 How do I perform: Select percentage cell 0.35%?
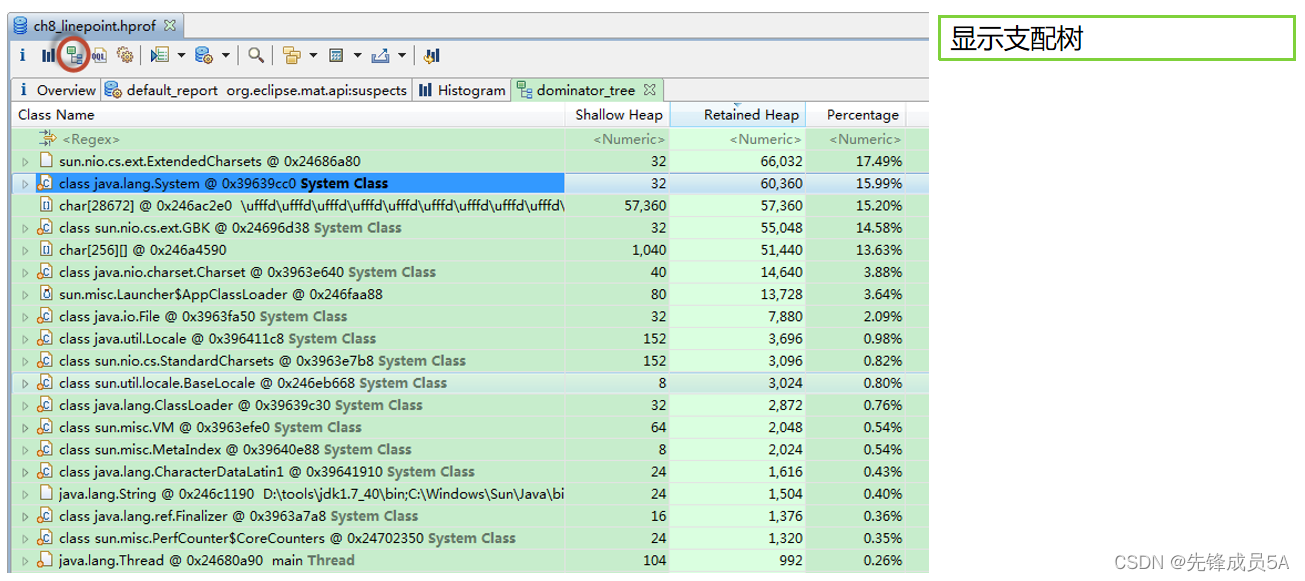[x=882, y=538]
